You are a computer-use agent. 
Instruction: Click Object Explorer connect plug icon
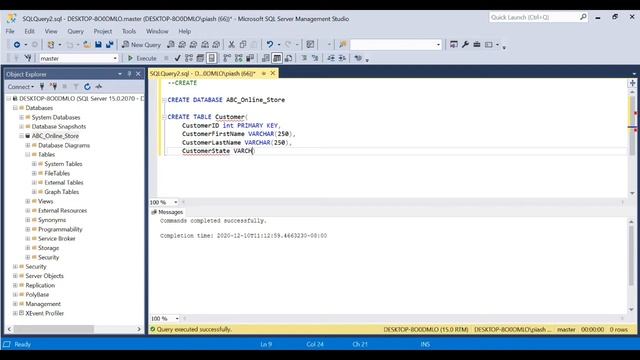tap(42, 87)
